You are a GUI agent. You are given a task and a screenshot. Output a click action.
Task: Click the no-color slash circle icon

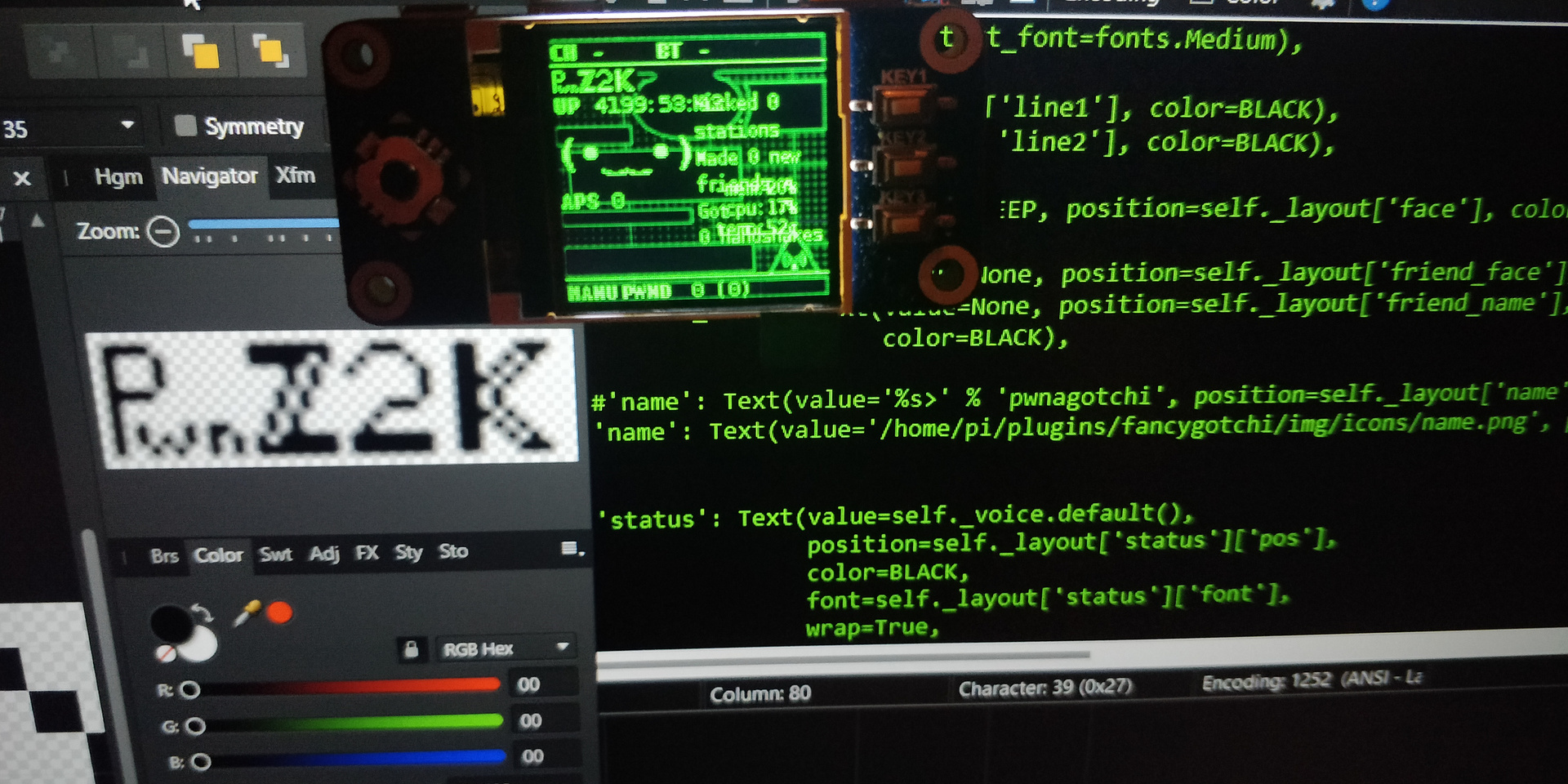166,653
